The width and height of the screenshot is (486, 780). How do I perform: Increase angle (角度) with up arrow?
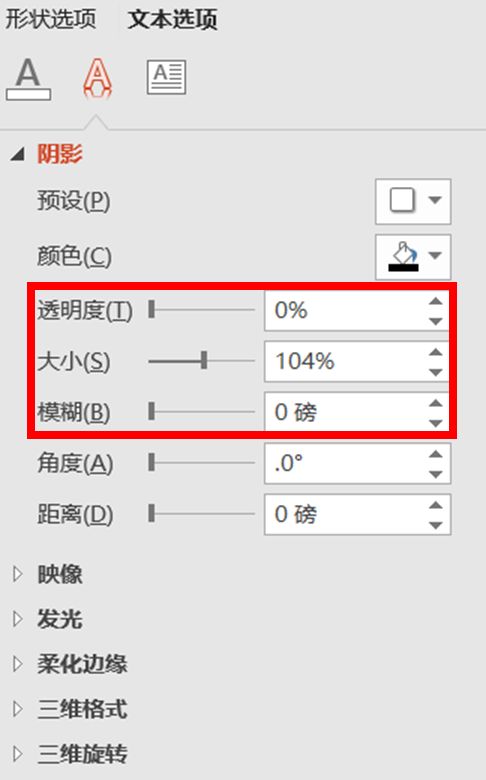[x=436, y=454]
